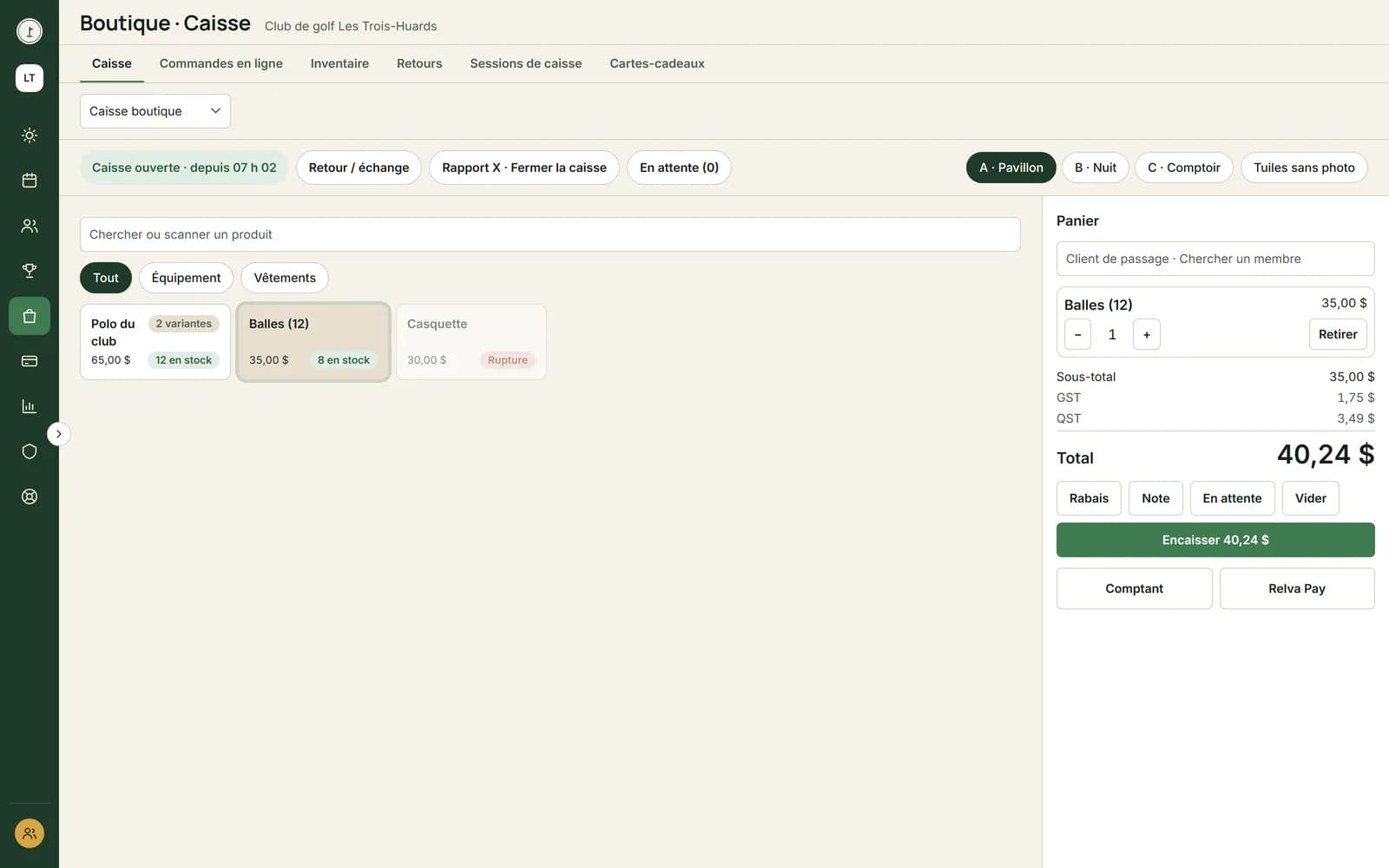Filter products by Équipement
The width and height of the screenshot is (1389, 868).
click(x=186, y=278)
